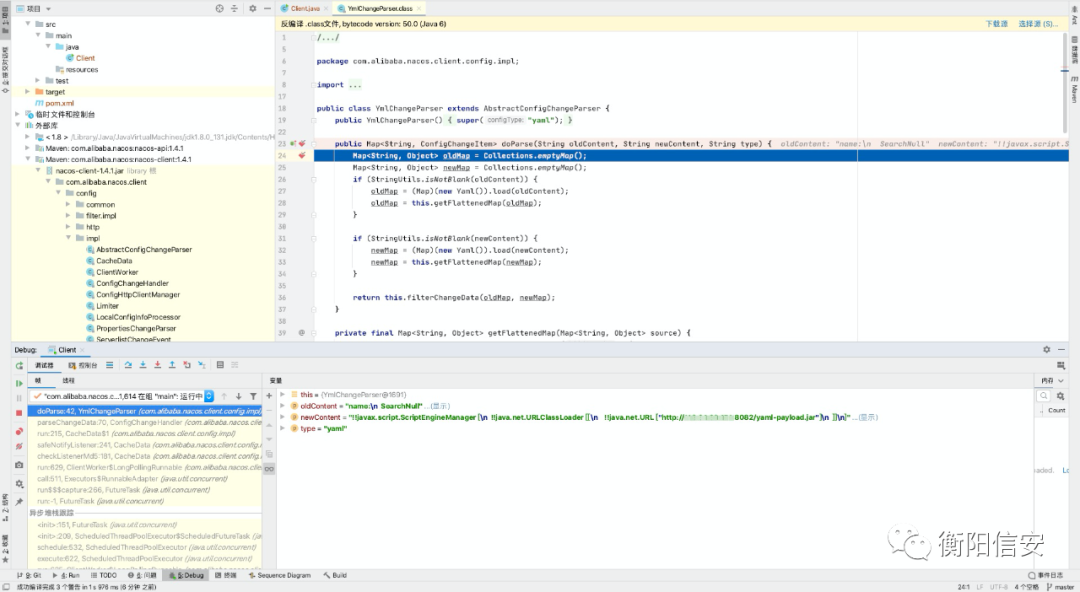Viewport: 1080px width, 592px height.
Task: Stop debugging with red square icon
Action: tap(19, 413)
